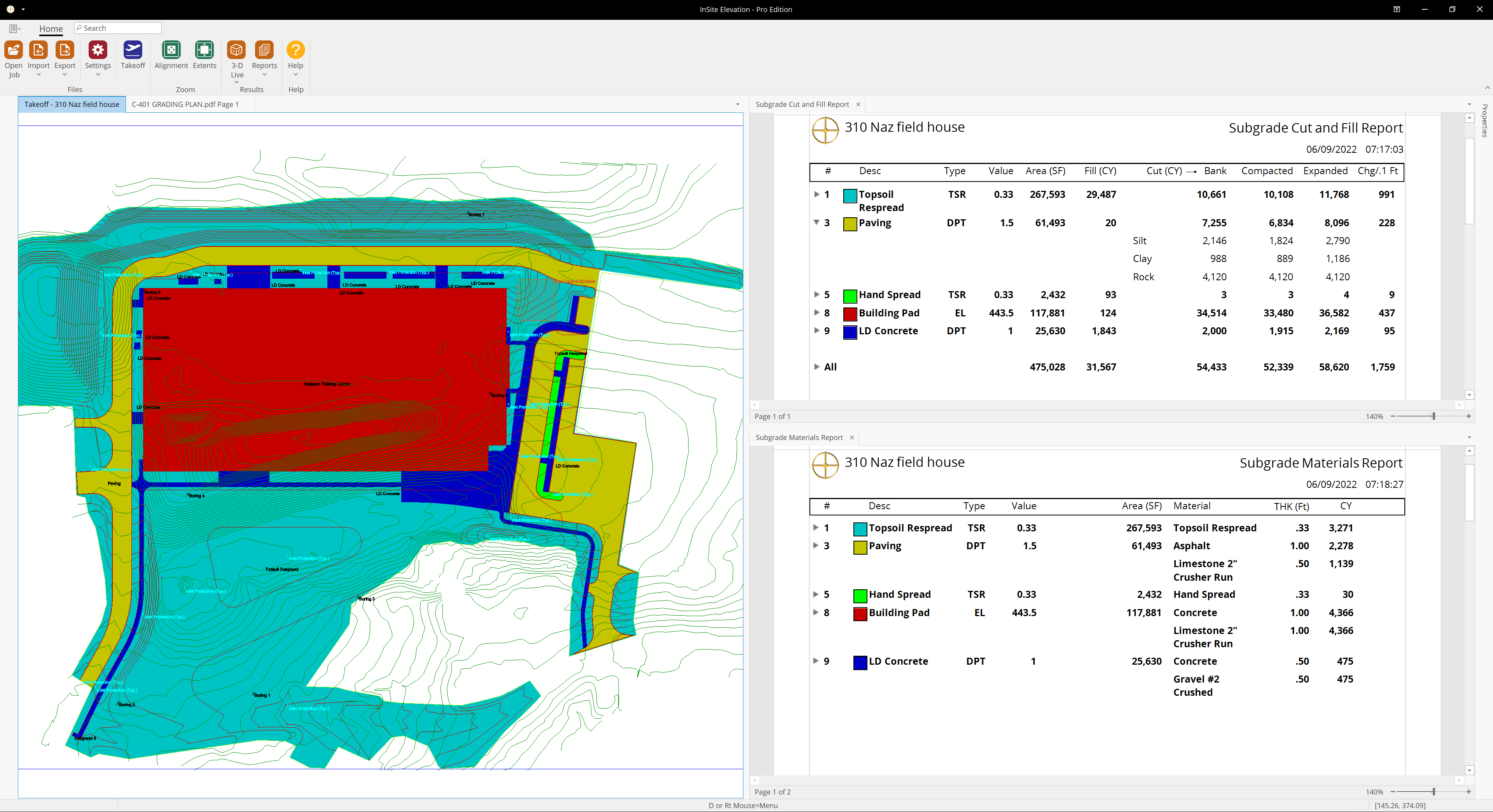Select the Import icon
The width and height of the screenshot is (1493, 812).
[38, 55]
